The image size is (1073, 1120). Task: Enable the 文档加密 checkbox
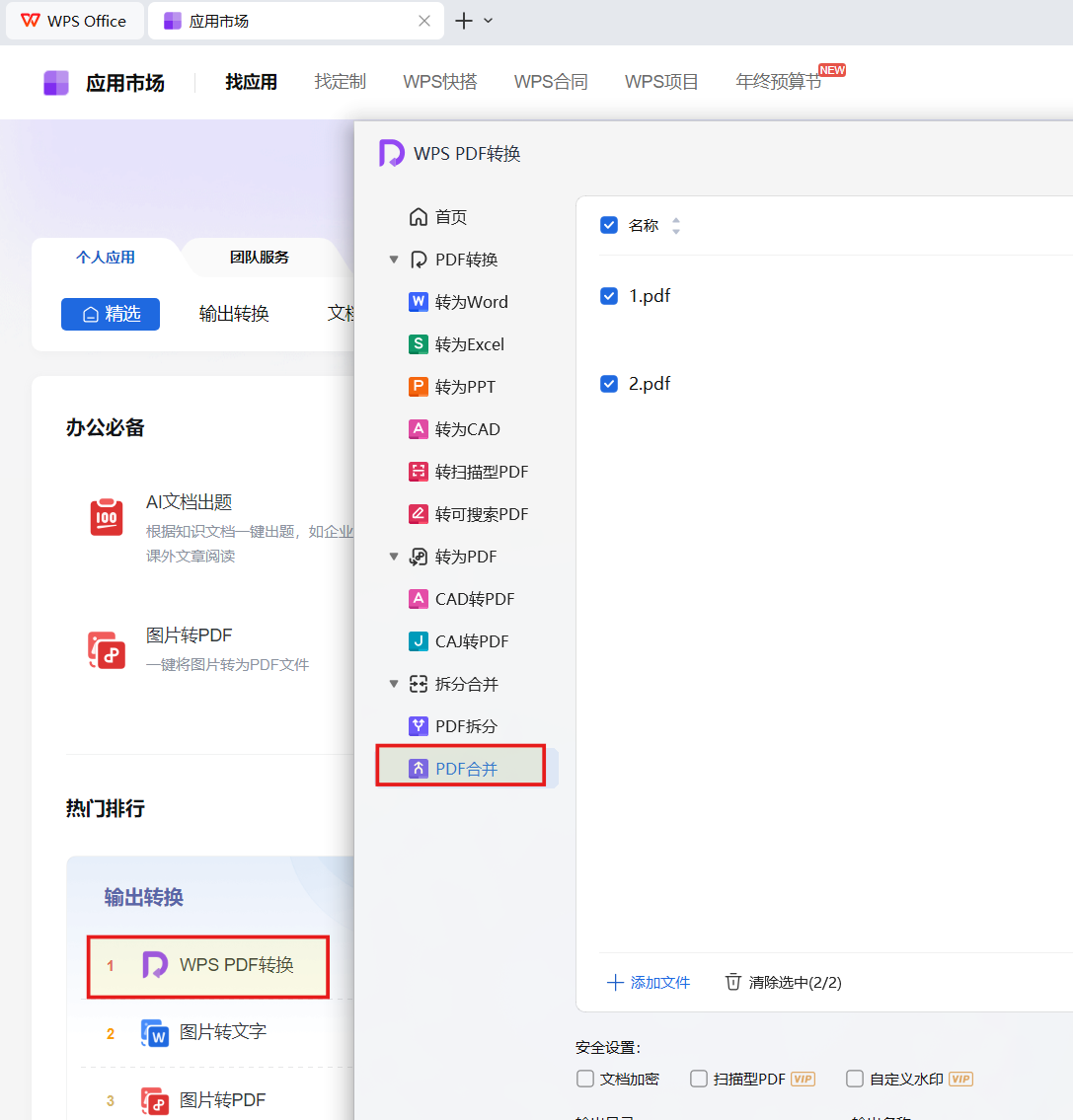click(585, 1079)
